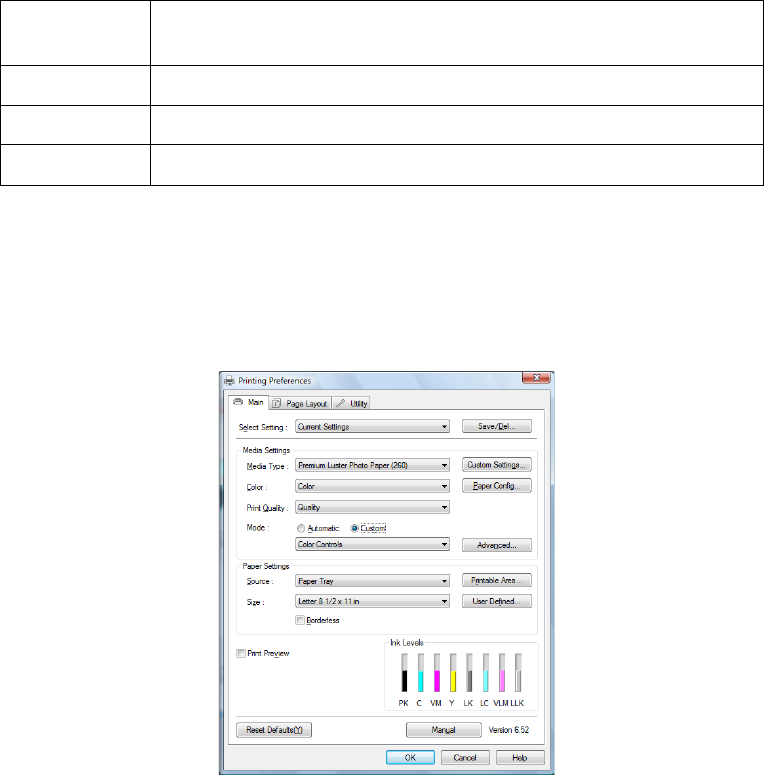Choose the Custom mode radio option
Screen dimensions: 764x775
[x=355, y=527]
